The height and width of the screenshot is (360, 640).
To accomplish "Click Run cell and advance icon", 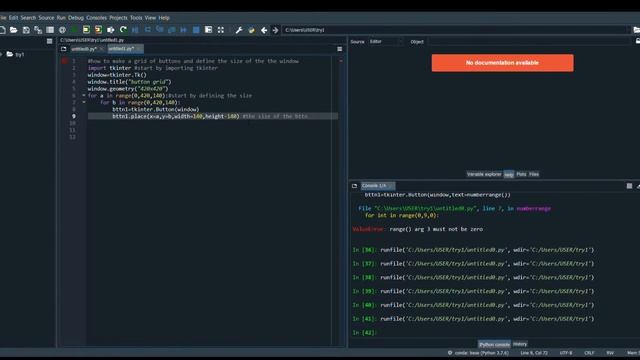I will [98, 30].
